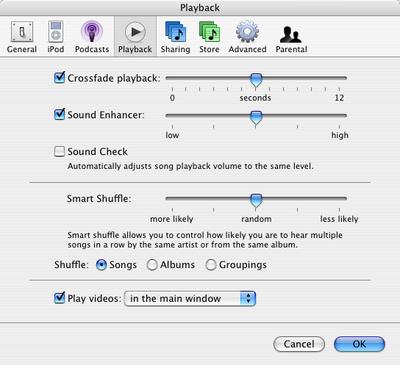
Task: Disable the Crossfade playback checkbox
Action: 59,78
